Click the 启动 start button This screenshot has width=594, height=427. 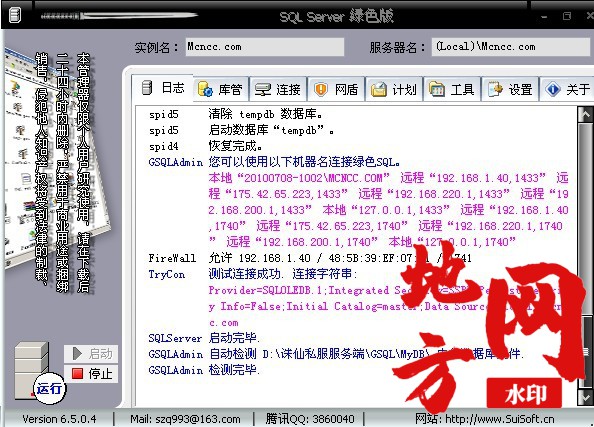pos(91,354)
